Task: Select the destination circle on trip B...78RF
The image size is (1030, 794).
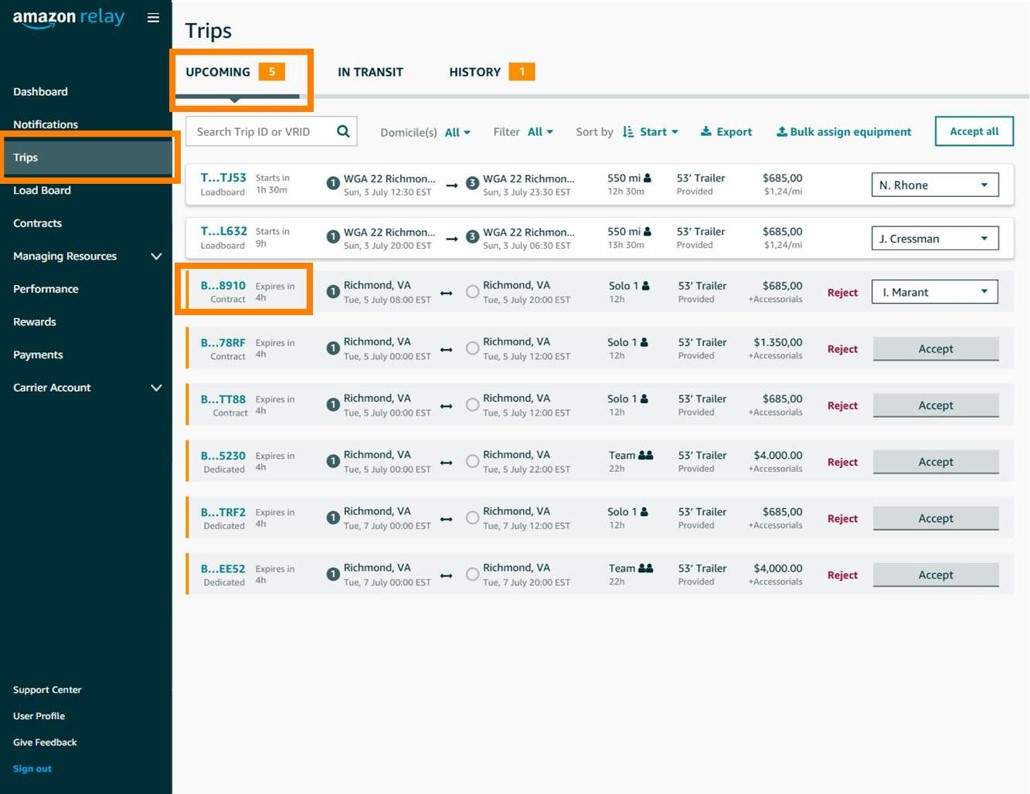Action: pos(472,349)
